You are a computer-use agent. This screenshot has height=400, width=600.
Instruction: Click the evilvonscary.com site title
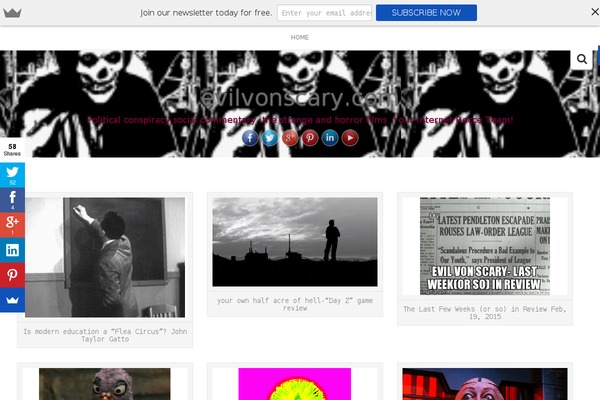pos(300,98)
